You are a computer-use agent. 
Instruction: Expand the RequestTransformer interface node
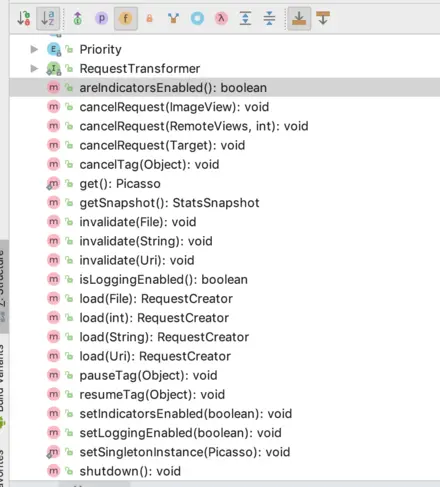(34, 69)
